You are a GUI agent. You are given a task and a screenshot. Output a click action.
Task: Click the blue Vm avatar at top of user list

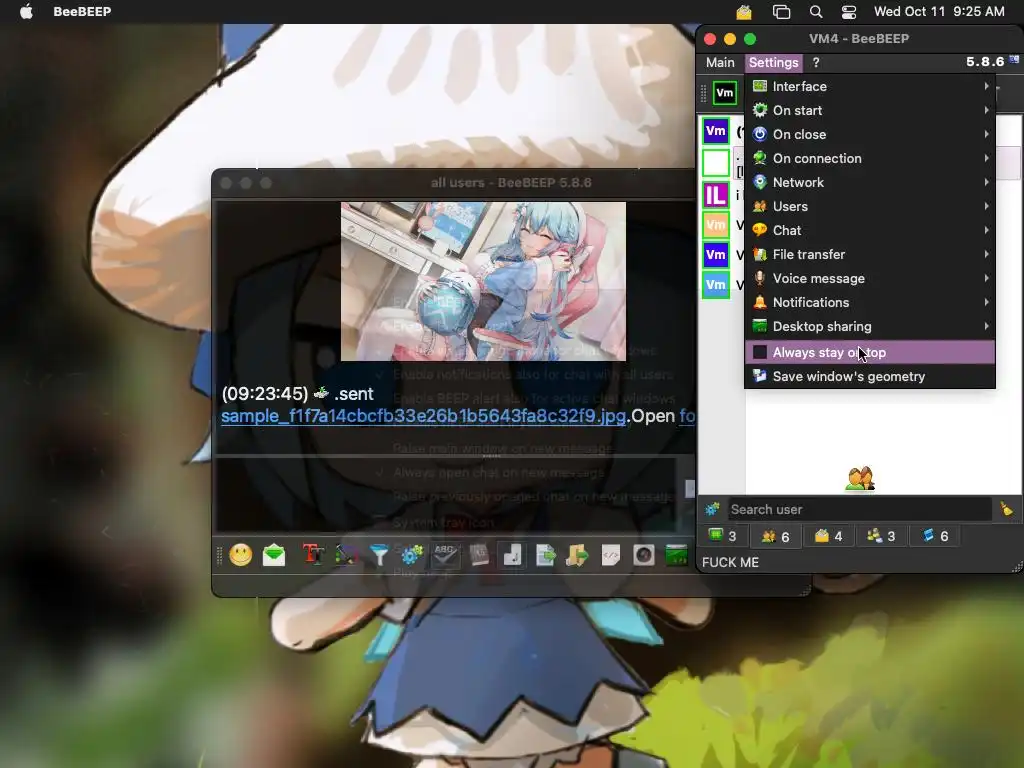tap(716, 131)
